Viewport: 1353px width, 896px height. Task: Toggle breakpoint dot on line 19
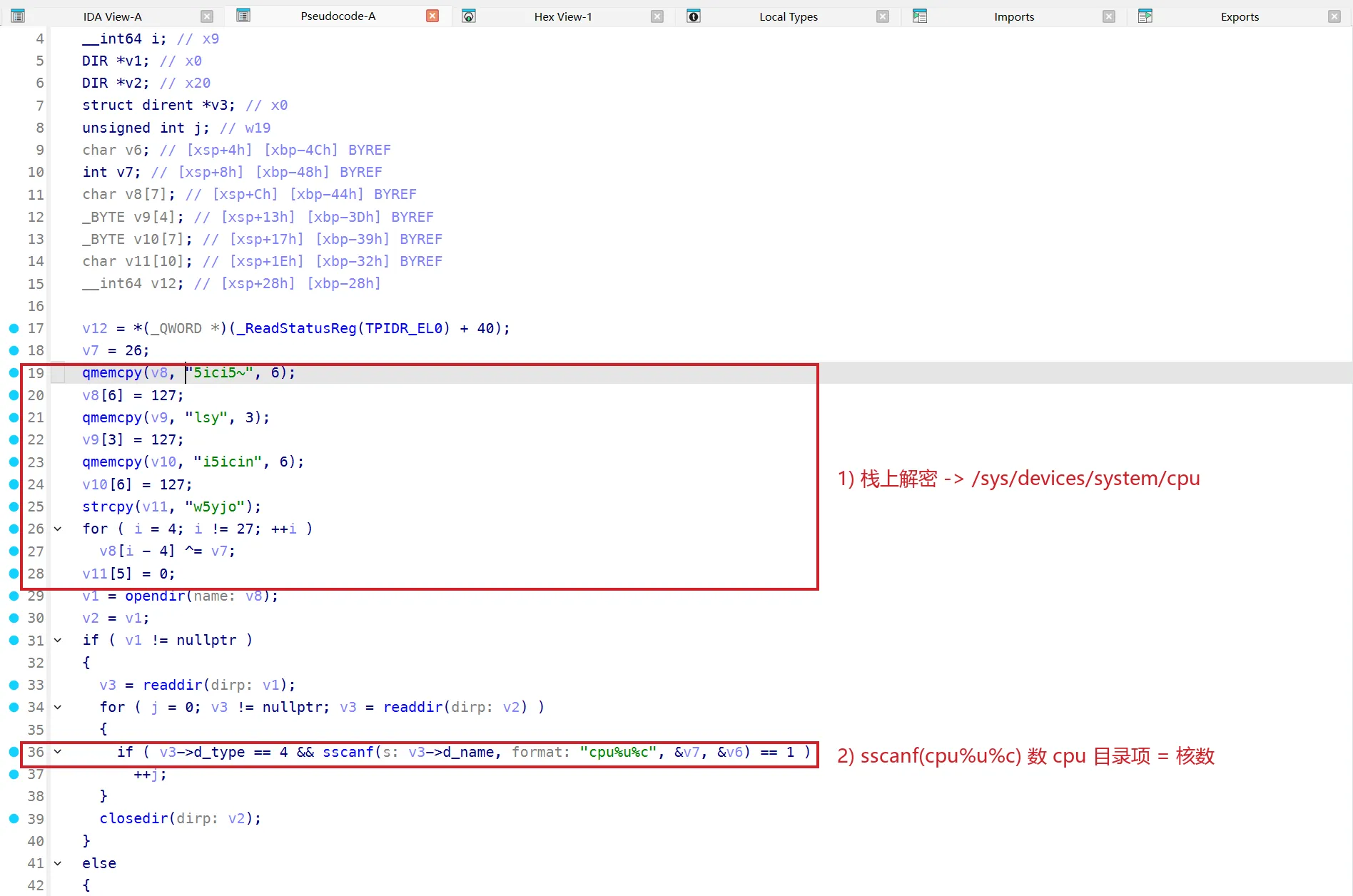click(14, 372)
